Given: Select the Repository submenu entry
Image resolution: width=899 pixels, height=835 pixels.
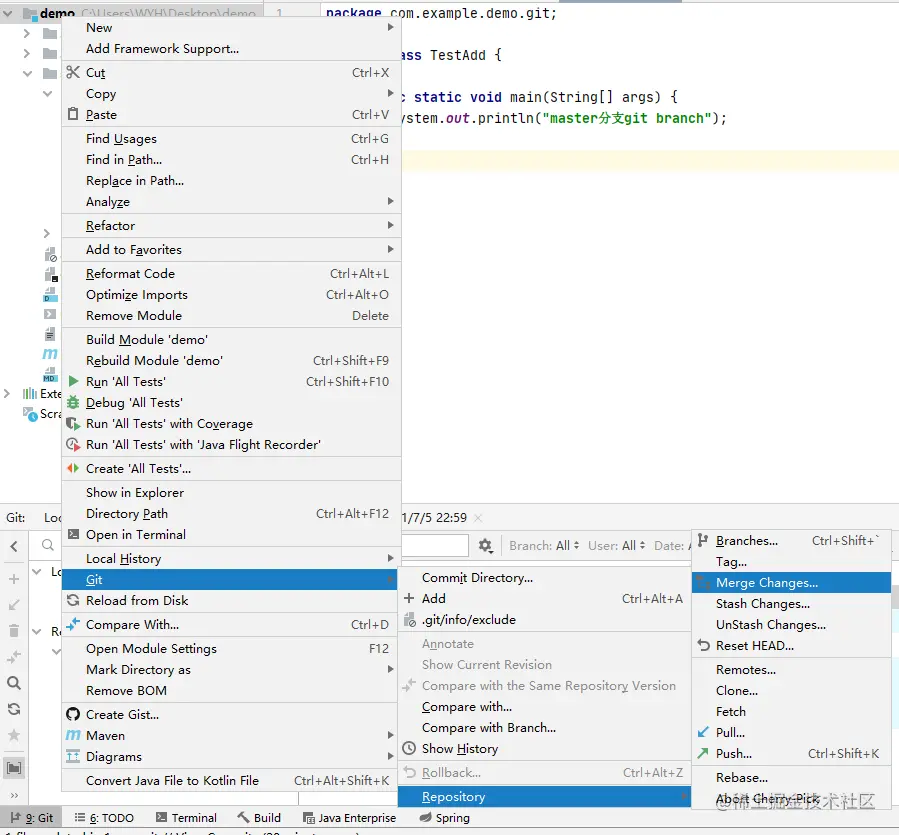Looking at the screenshot, I should coord(545,797).
